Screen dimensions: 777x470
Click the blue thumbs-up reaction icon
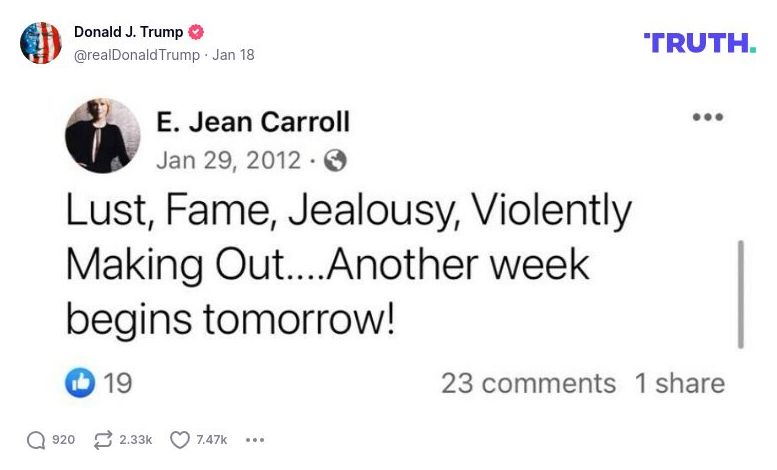[x=80, y=382]
